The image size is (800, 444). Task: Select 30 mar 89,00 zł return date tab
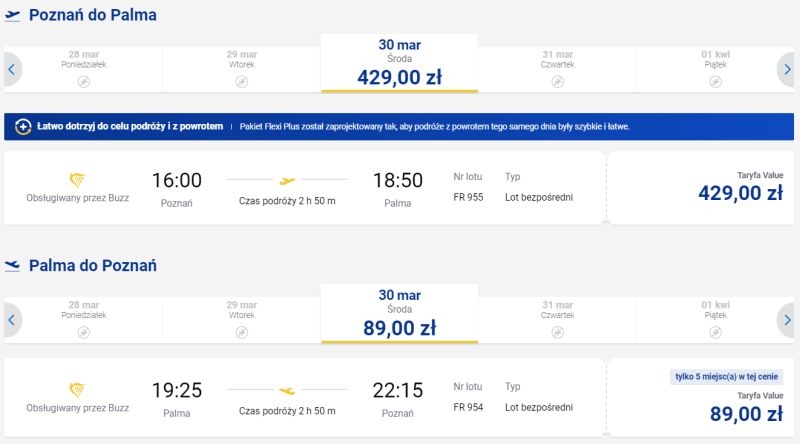398,314
